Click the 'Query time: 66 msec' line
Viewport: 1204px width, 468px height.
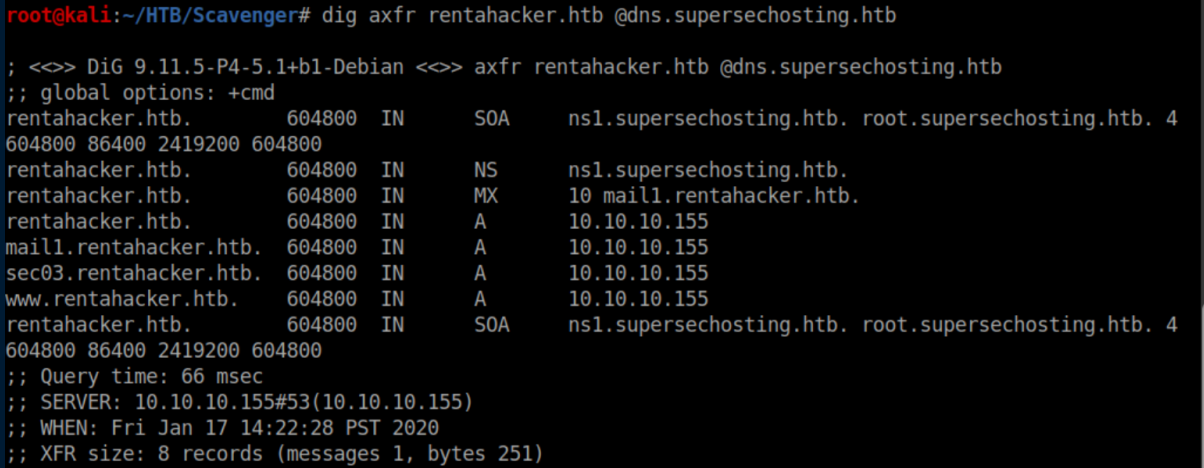coord(134,377)
